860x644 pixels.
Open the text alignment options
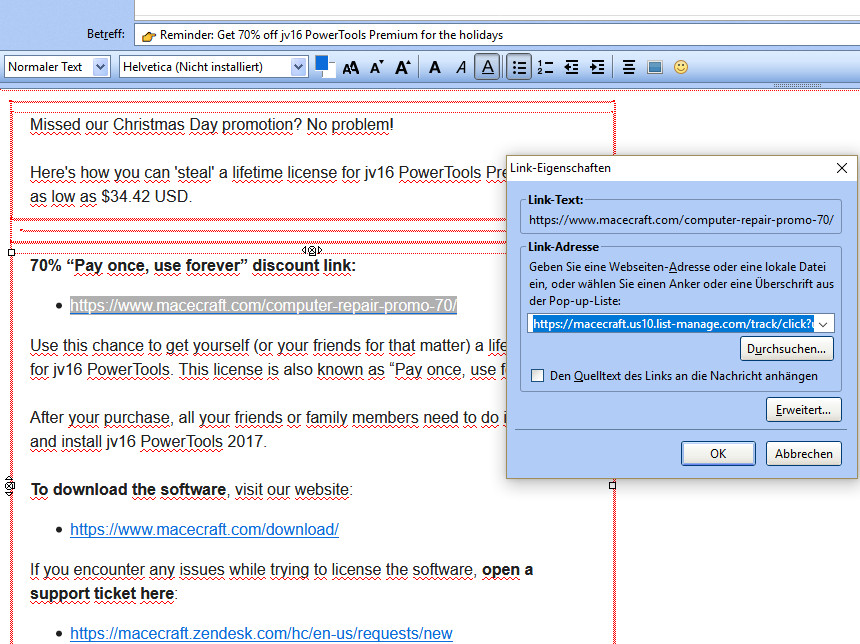[x=629, y=67]
